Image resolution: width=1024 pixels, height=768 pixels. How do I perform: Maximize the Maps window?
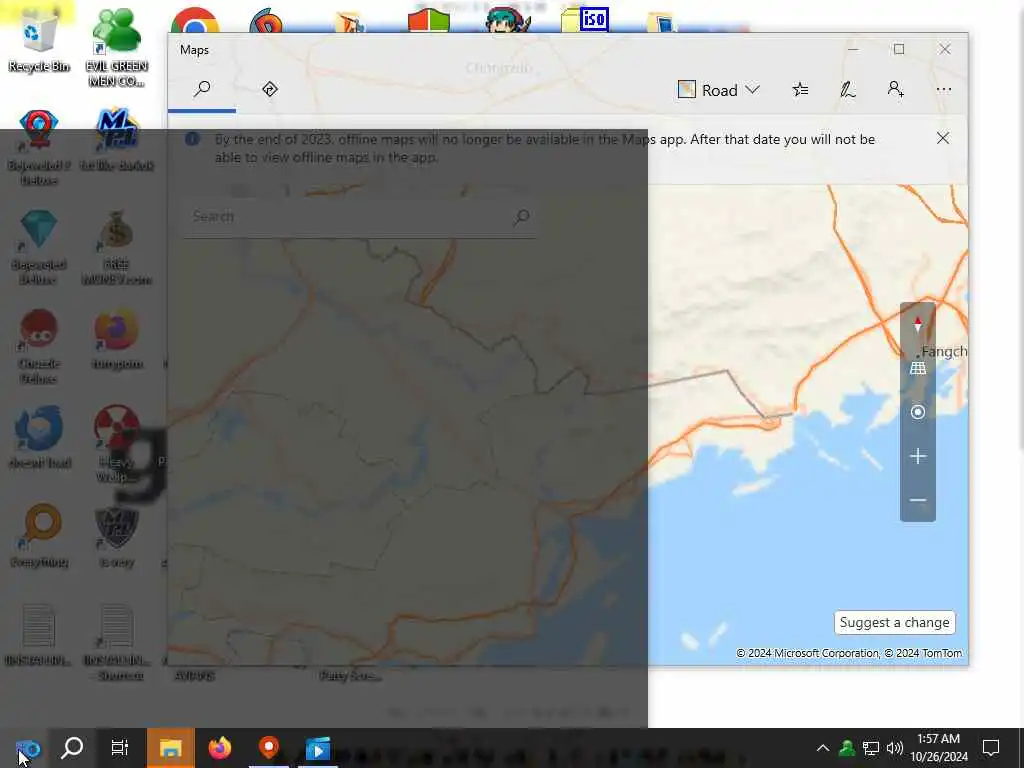tap(899, 49)
